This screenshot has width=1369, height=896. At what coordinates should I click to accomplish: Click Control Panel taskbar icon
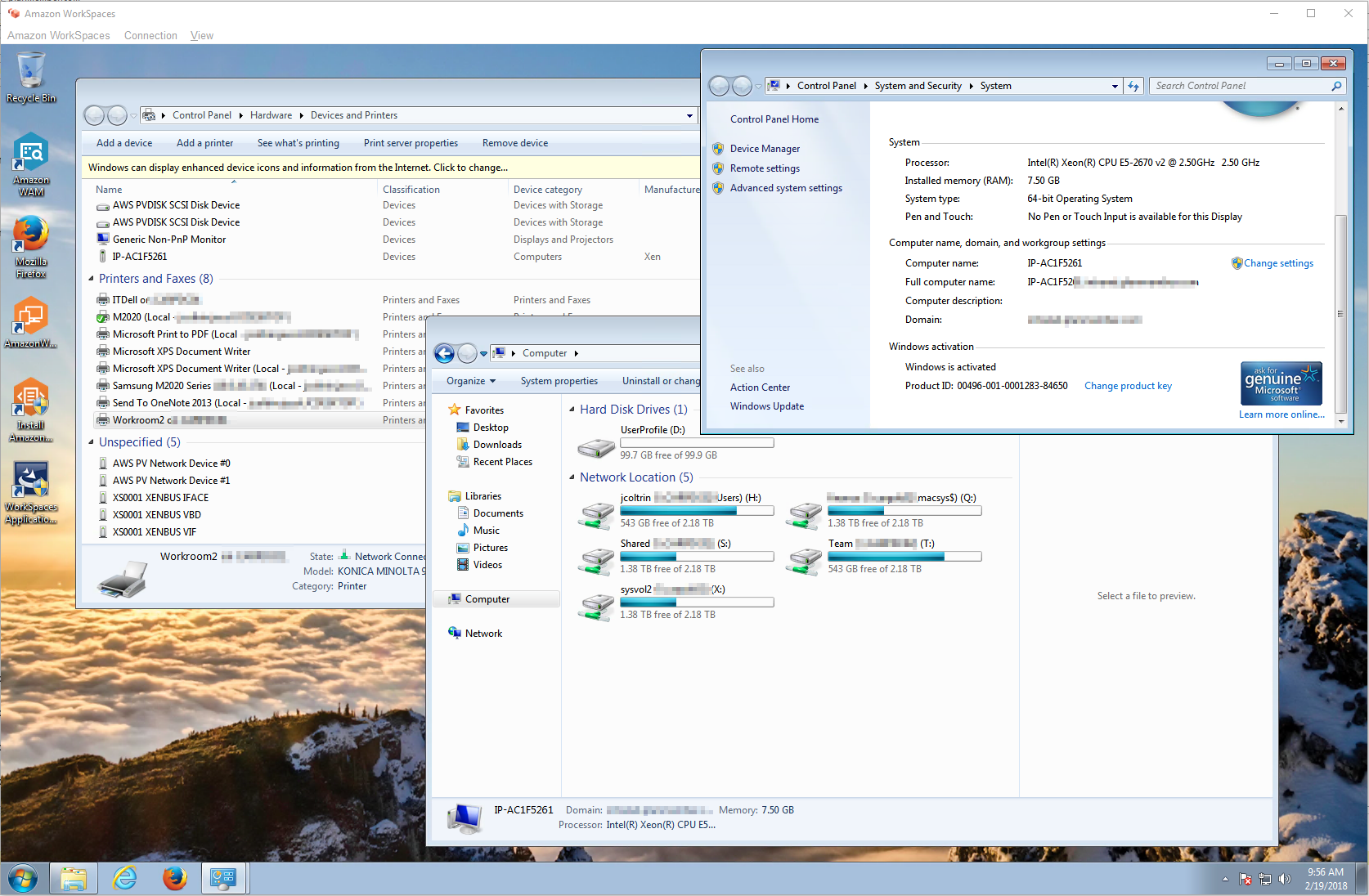tap(224, 879)
